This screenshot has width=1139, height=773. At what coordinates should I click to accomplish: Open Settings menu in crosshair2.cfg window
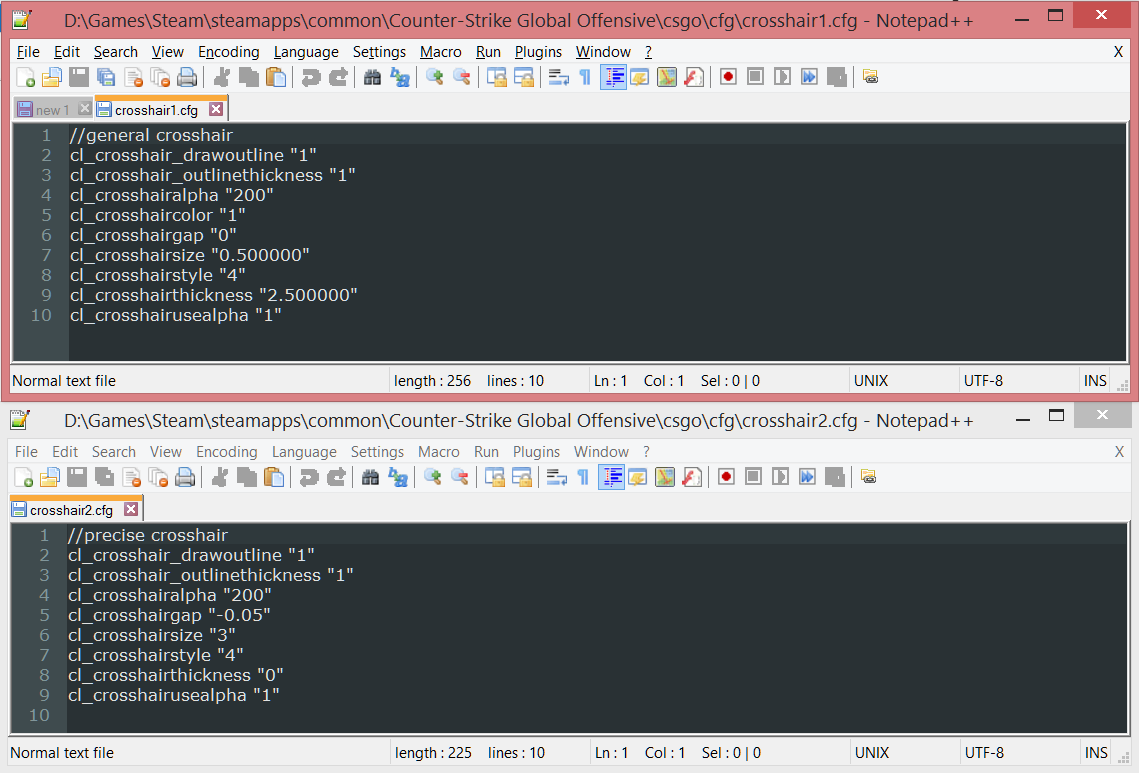377,452
